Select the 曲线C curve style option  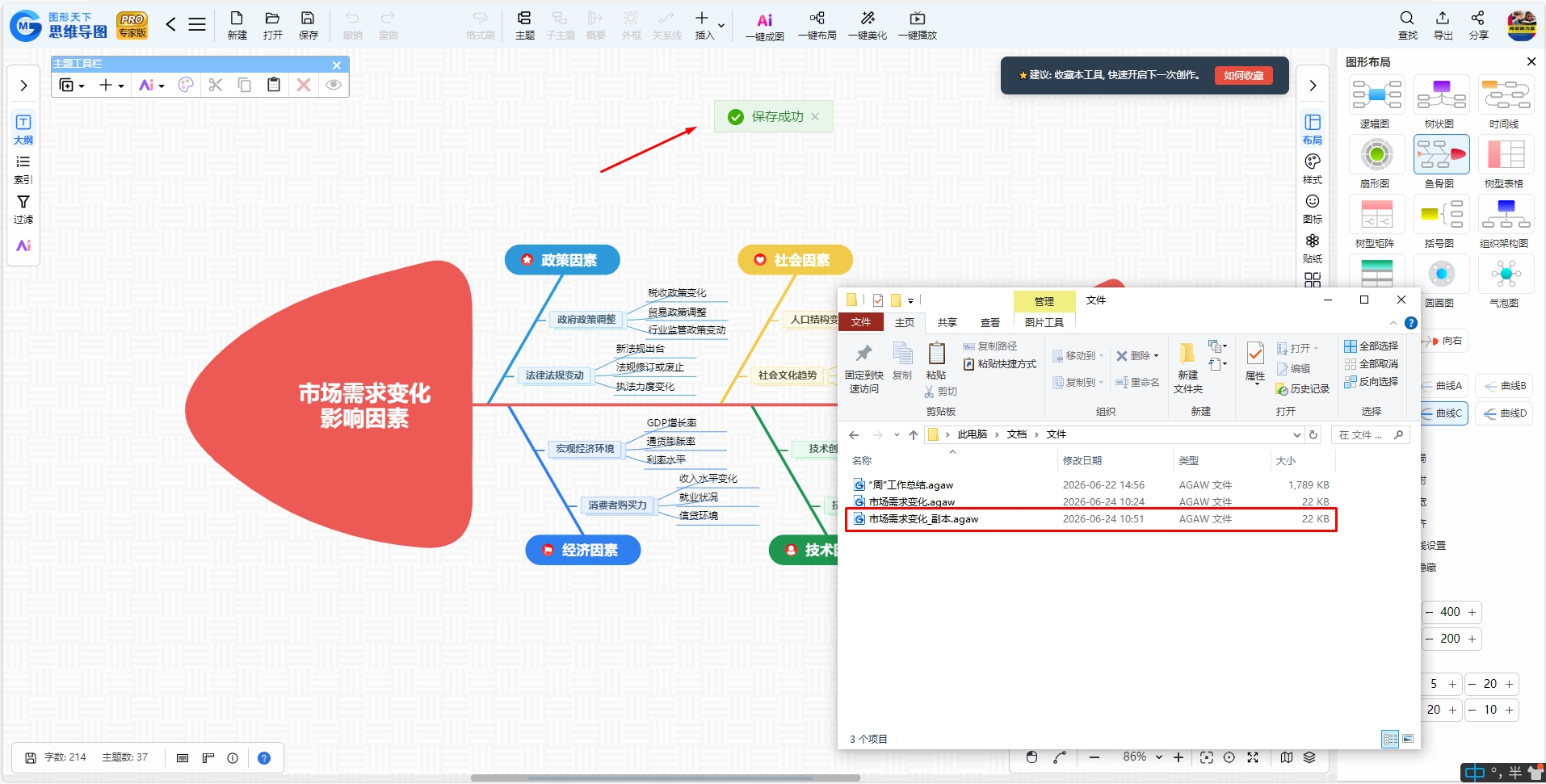[1445, 413]
